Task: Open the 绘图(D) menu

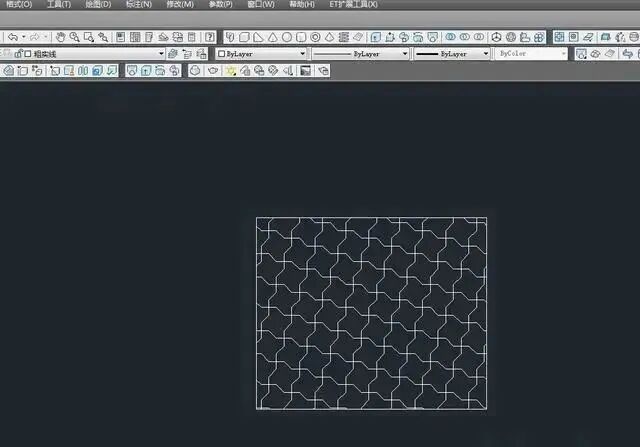Action: (x=98, y=4)
